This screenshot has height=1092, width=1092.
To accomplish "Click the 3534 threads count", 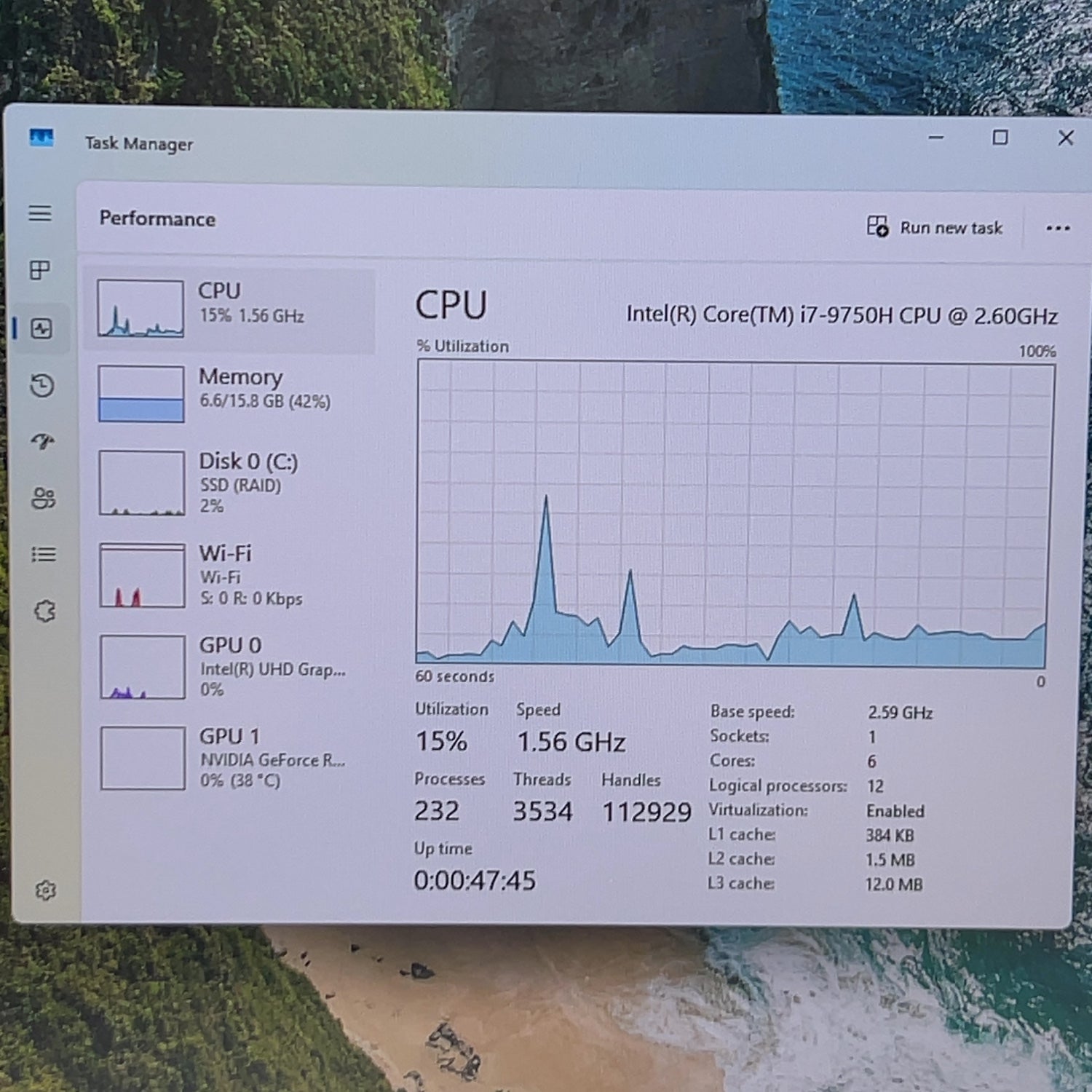I will pyautogui.click(x=542, y=811).
